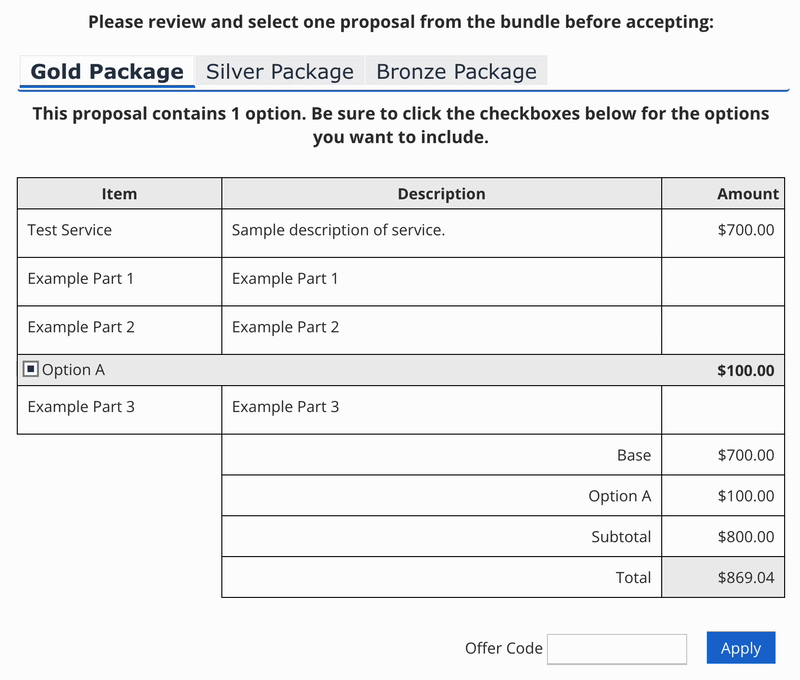Focus the Offer Code input field
The width and height of the screenshot is (800, 680).
coord(617,648)
